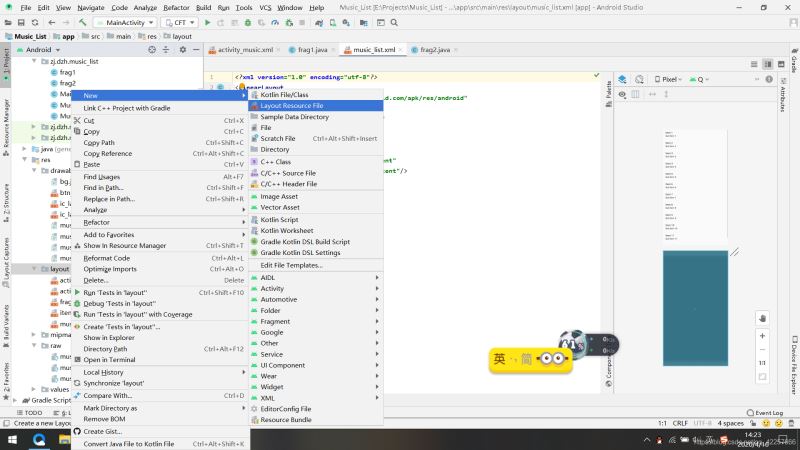This screenshot has width=800, height=450.
Task: Open the TODO tool window button
Action: [x=29, y=412]
